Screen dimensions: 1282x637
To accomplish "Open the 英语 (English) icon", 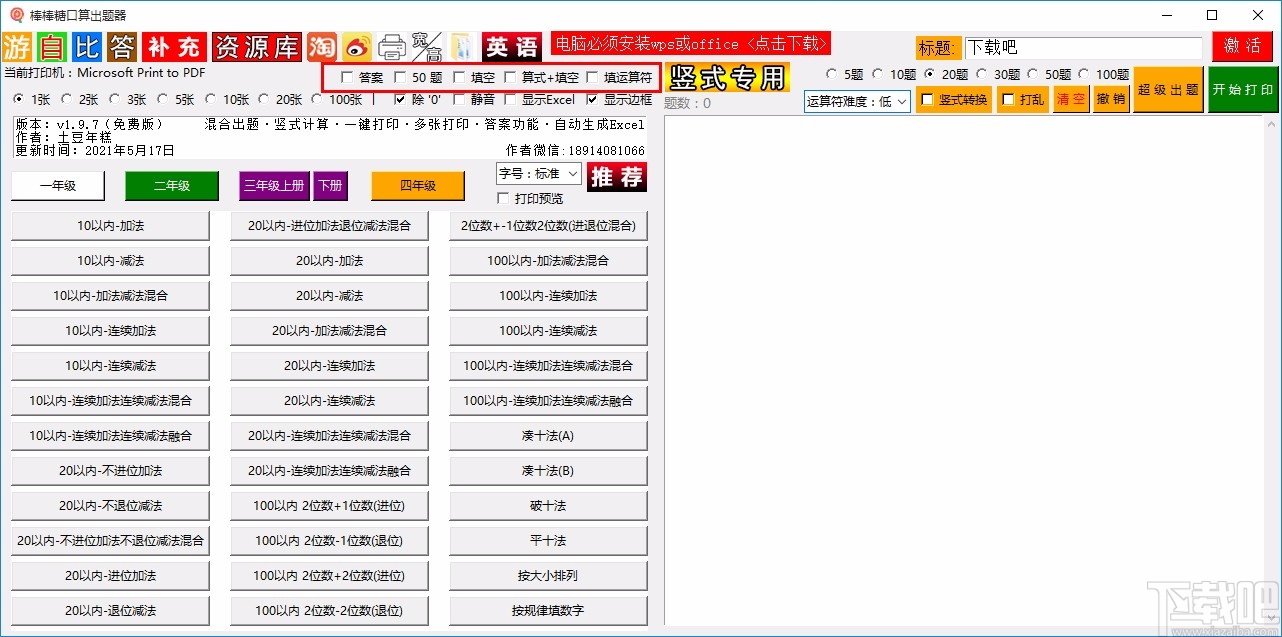I will pos(510,45).
